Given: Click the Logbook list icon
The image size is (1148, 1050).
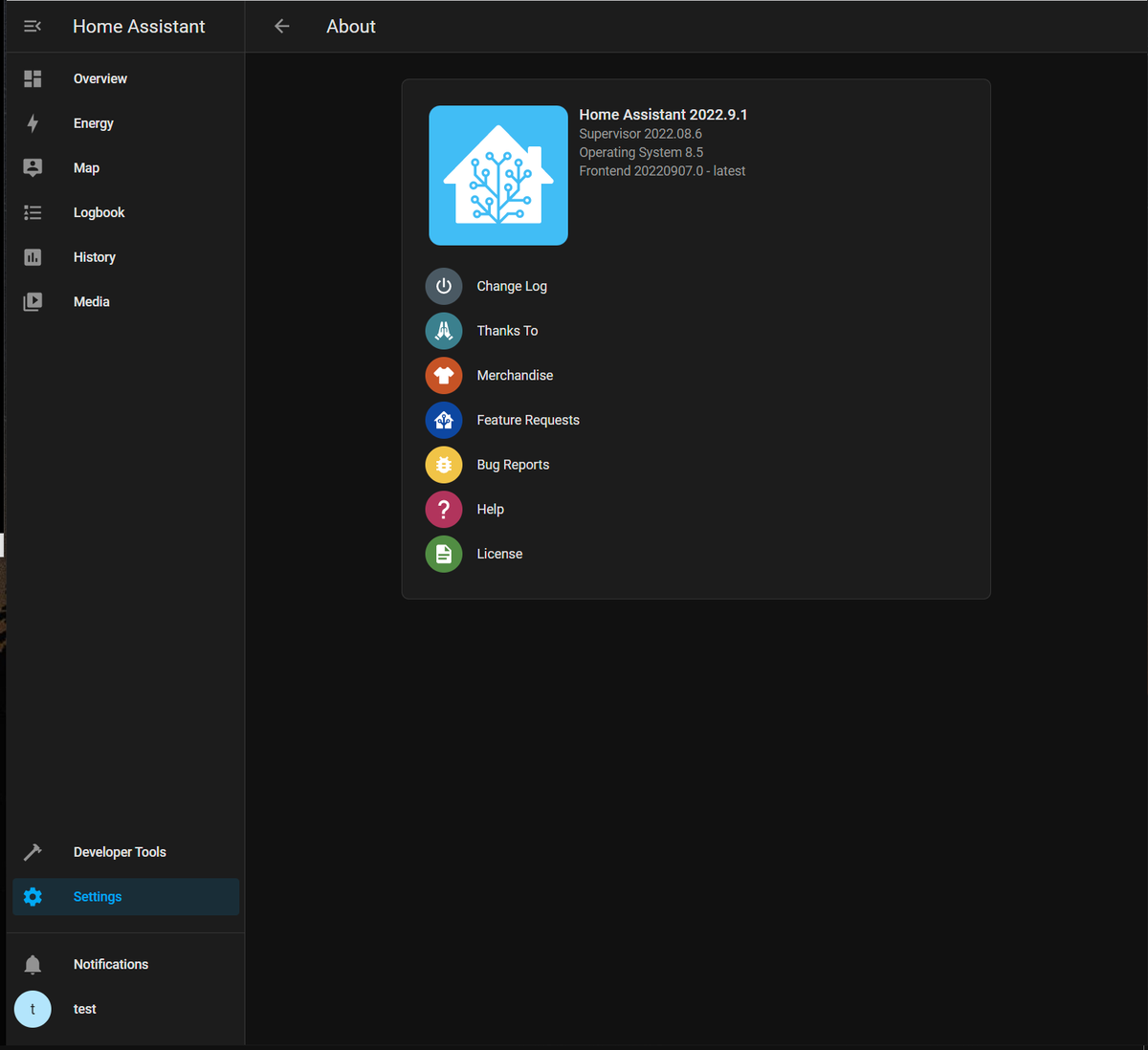Looking at the screenshot, I should pos(33,212).
